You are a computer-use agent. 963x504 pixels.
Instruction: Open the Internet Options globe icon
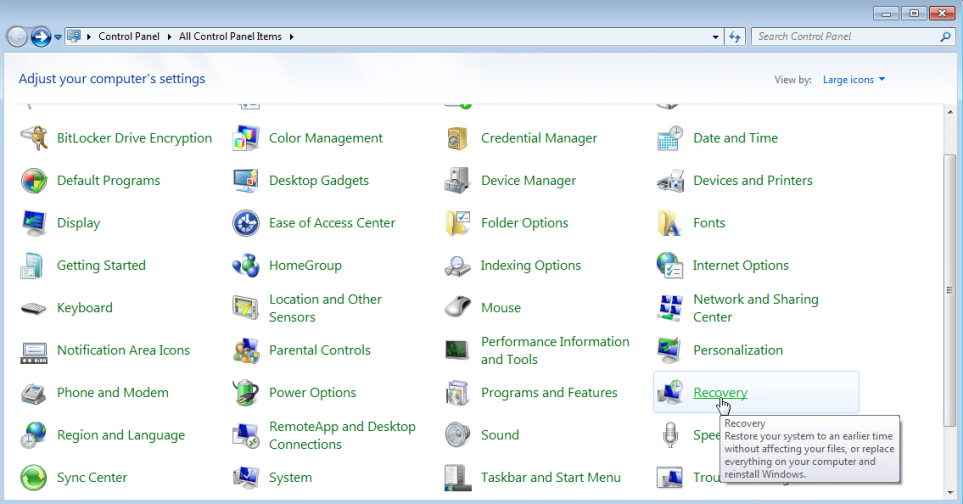tap(669, 265)
